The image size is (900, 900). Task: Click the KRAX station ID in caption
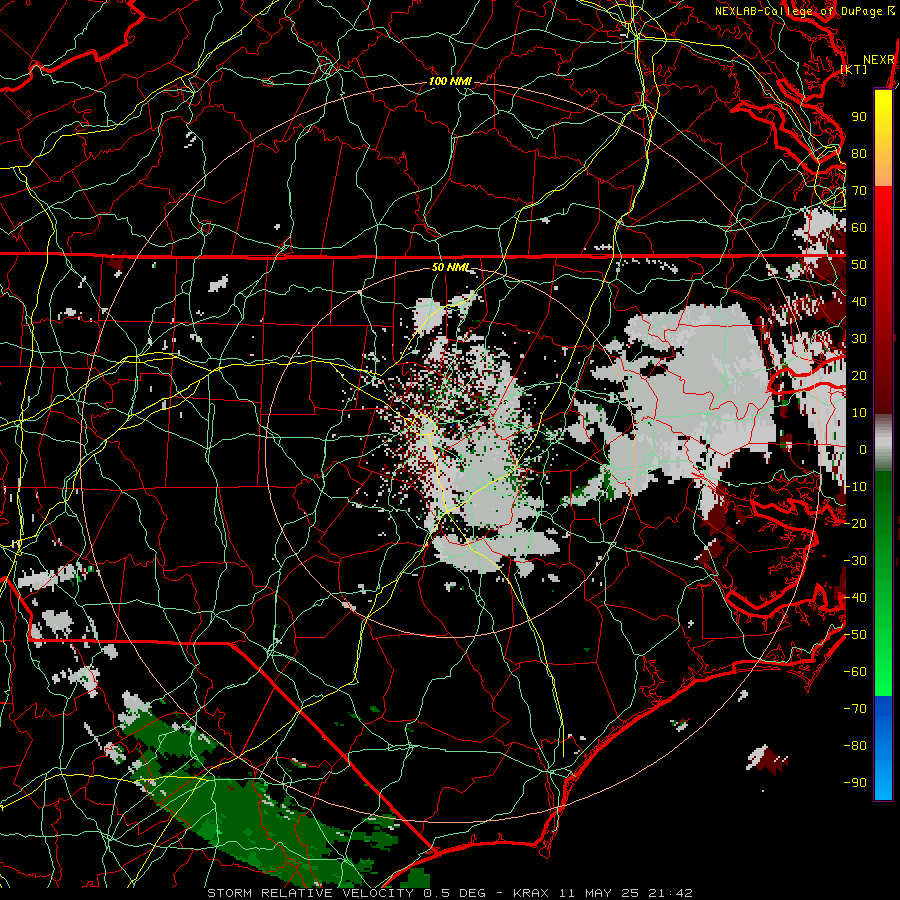(x=530, y=893)
